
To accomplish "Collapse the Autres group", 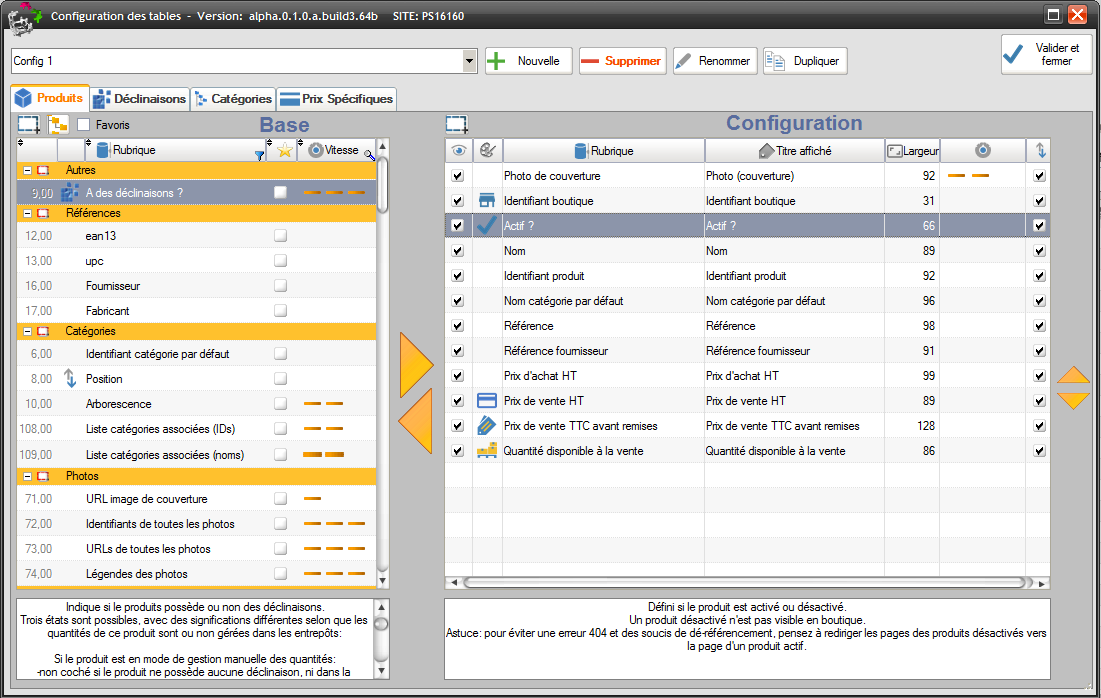I will (27, 170).
